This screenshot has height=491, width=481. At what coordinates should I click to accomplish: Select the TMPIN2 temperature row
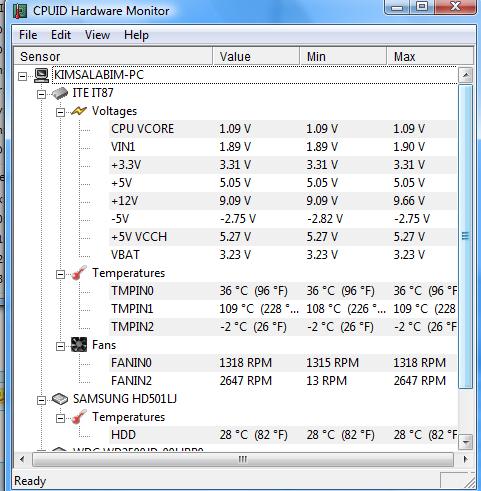(283, 327)
